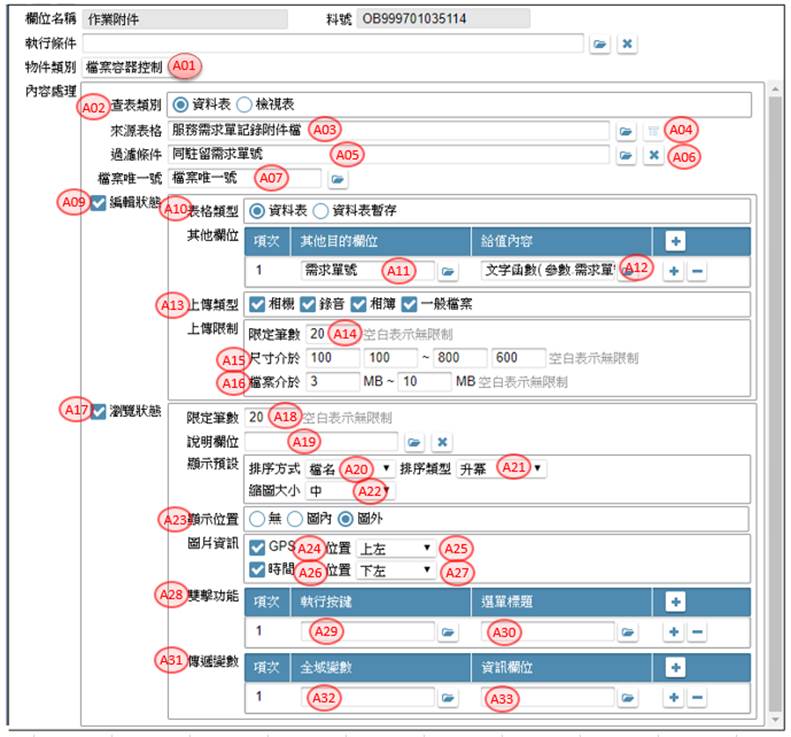
Task: Open 排序方式 dropdown showing 檔名
Action: 351,469
